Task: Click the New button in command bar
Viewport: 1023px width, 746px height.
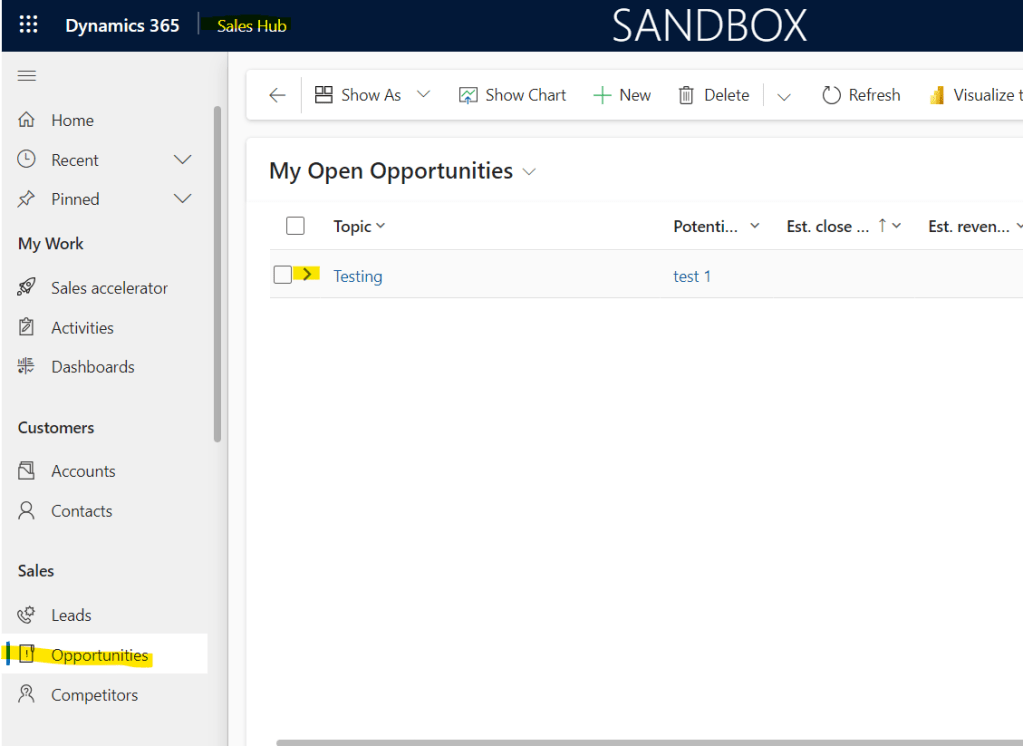Action: click(622, 95)
